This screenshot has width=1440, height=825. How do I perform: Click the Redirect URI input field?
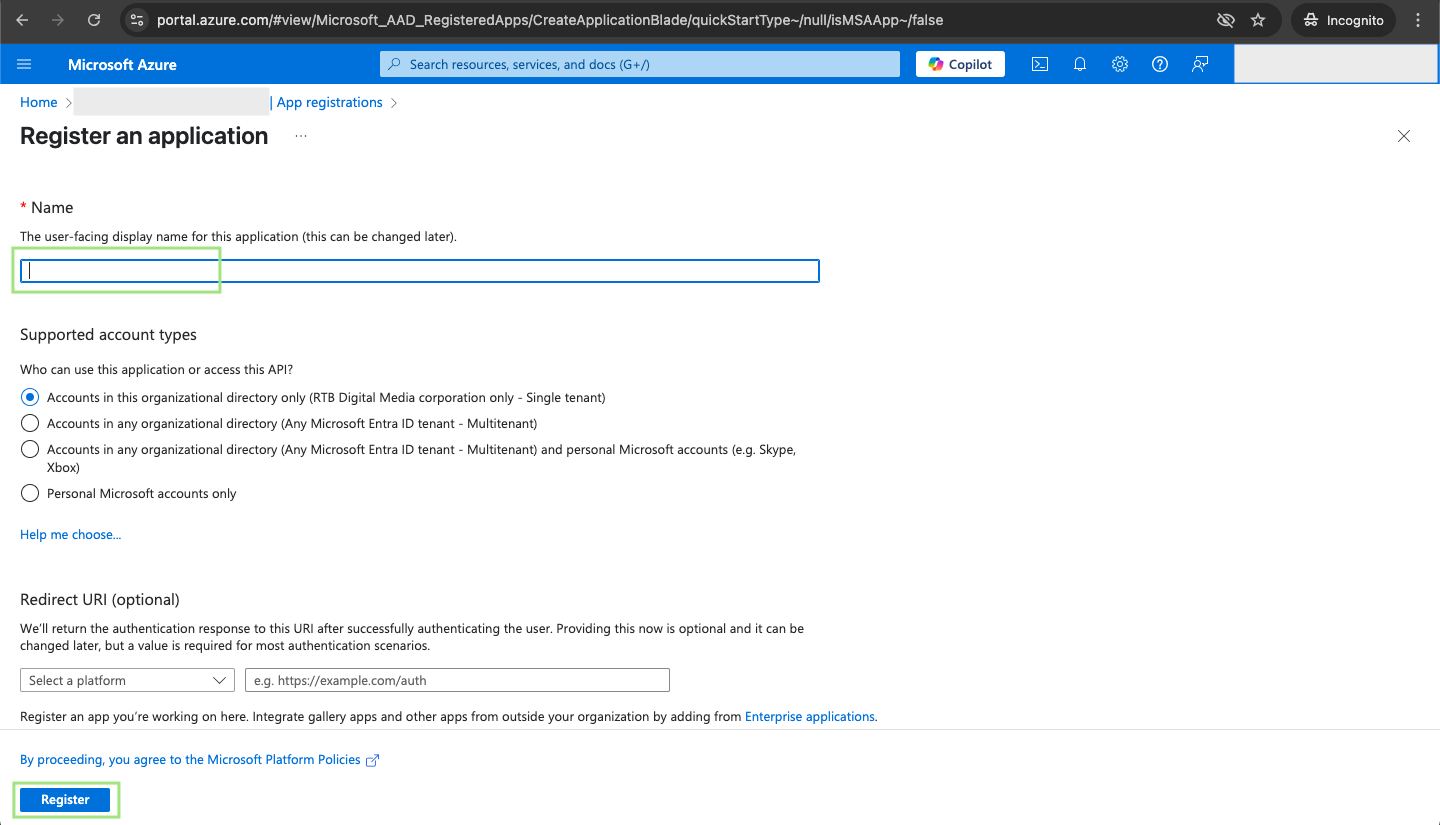pyautogui.click(x=457, y=680)
